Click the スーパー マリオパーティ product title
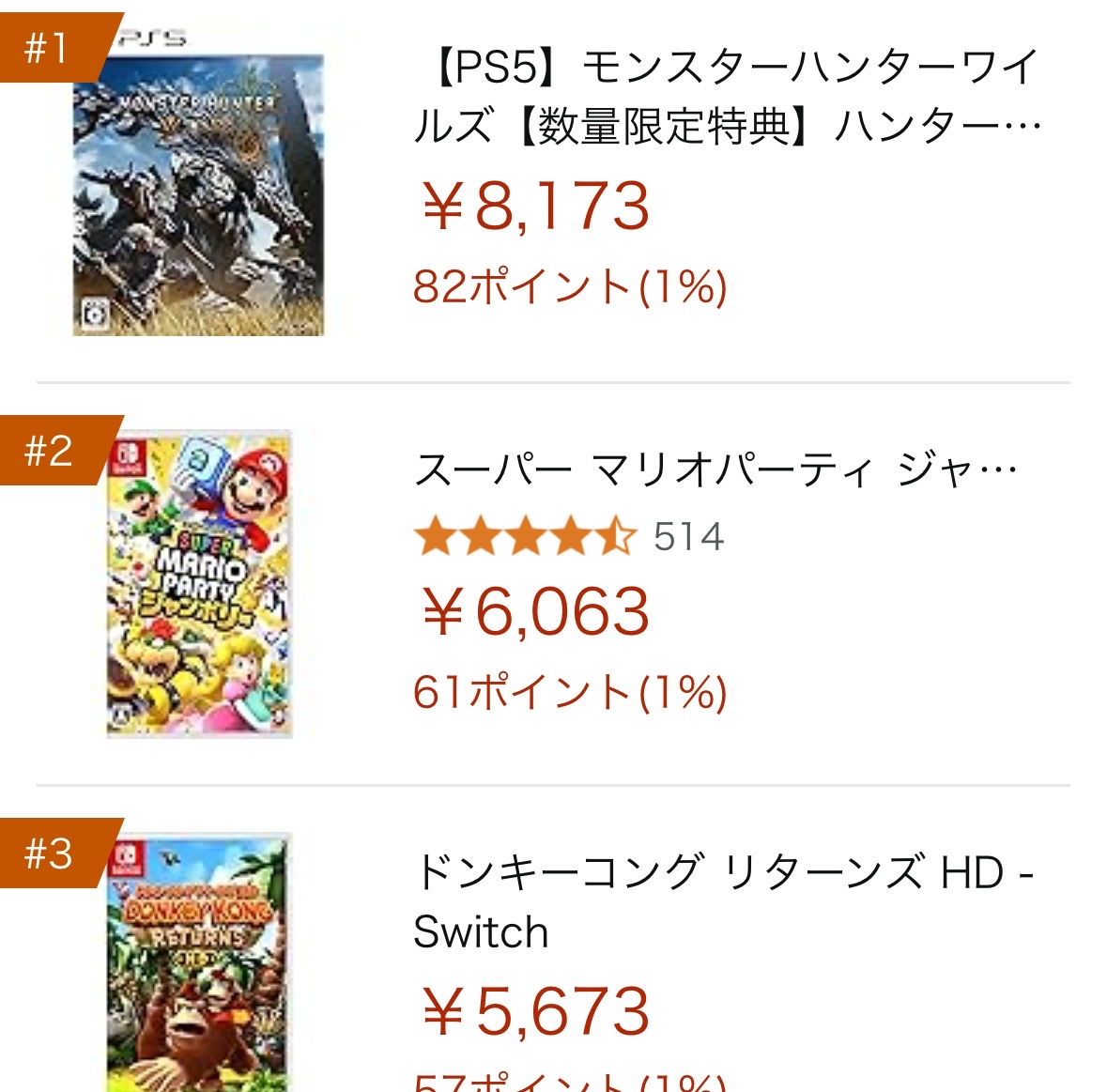This screenshot has width=1107, height=1092. pos(715,470)
